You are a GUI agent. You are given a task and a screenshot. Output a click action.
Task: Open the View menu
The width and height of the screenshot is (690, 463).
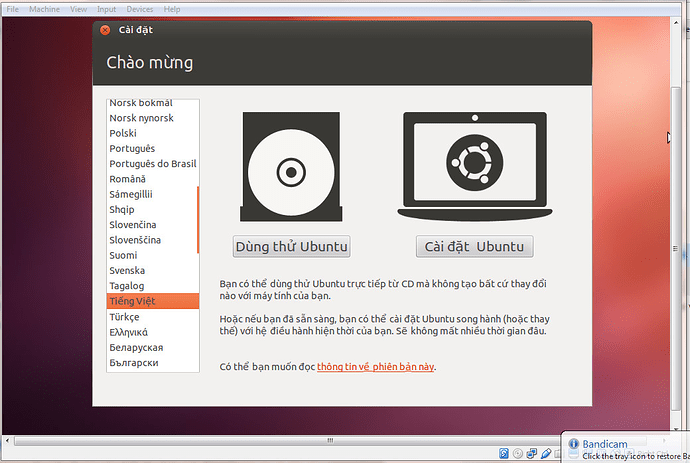[78, 9]
